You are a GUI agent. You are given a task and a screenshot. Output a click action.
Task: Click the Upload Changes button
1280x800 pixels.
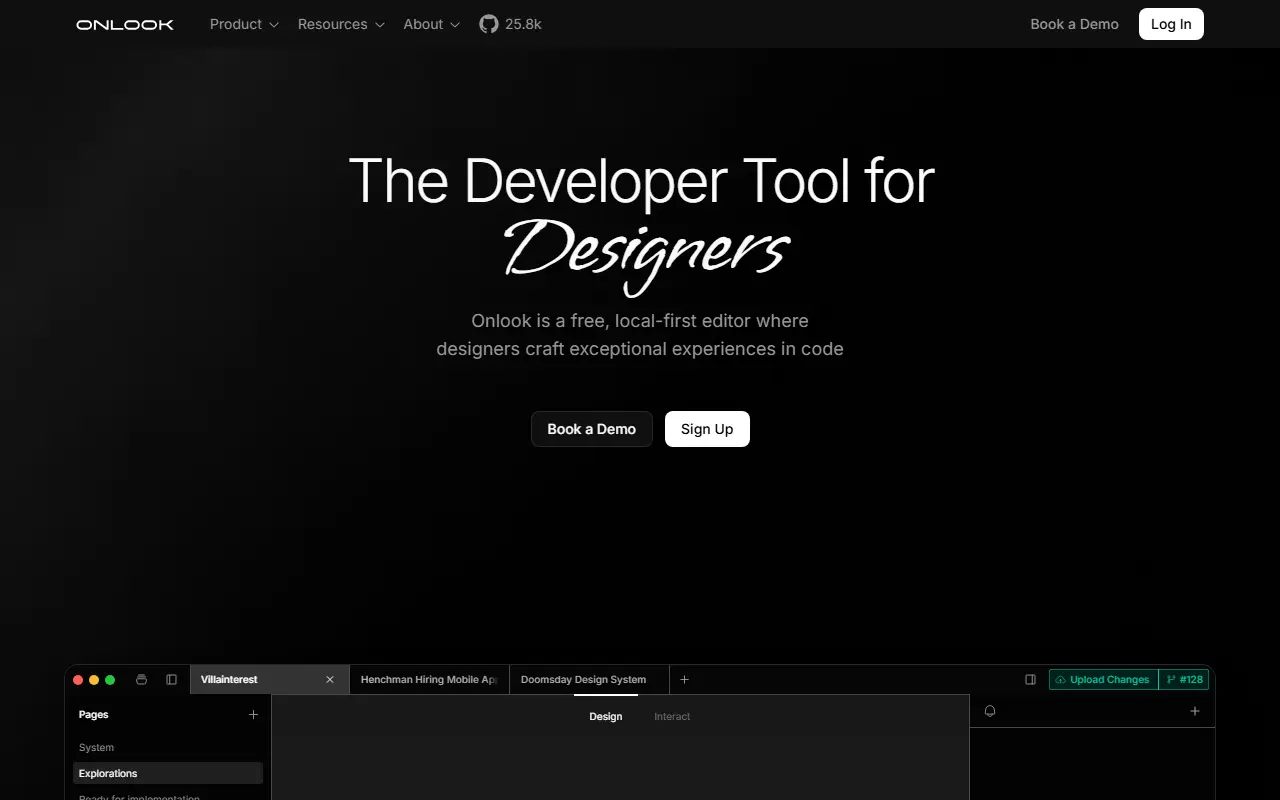1103,680
